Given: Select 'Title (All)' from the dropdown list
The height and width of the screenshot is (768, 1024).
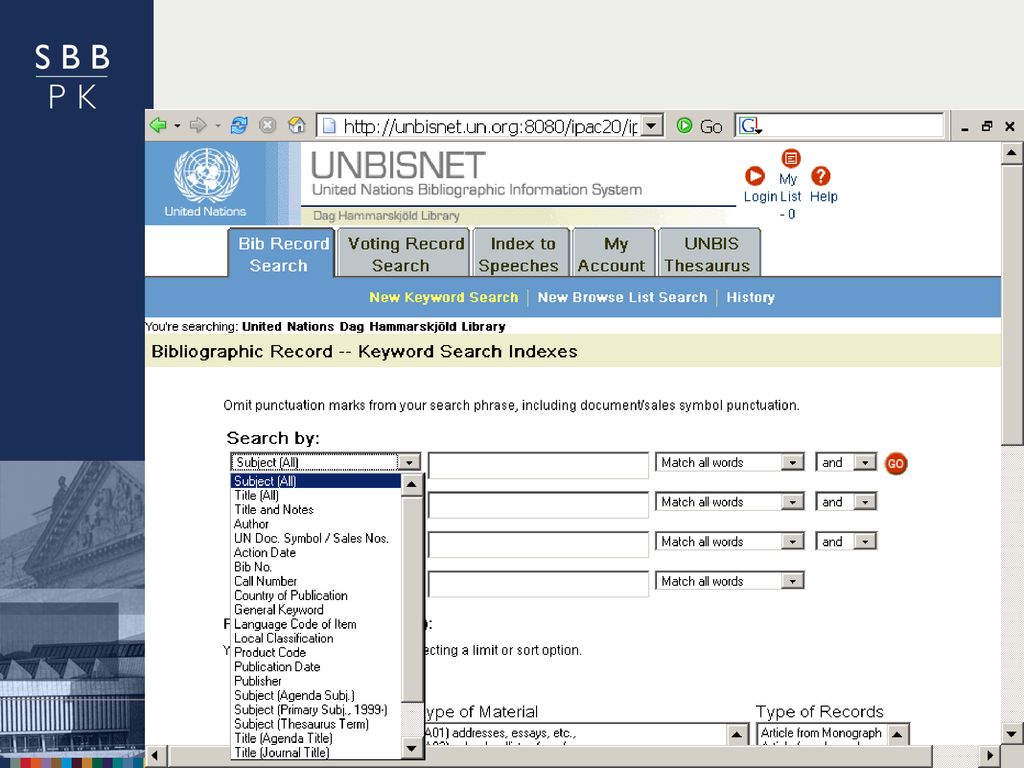Looking at the screenshot, I should [316, 496].
